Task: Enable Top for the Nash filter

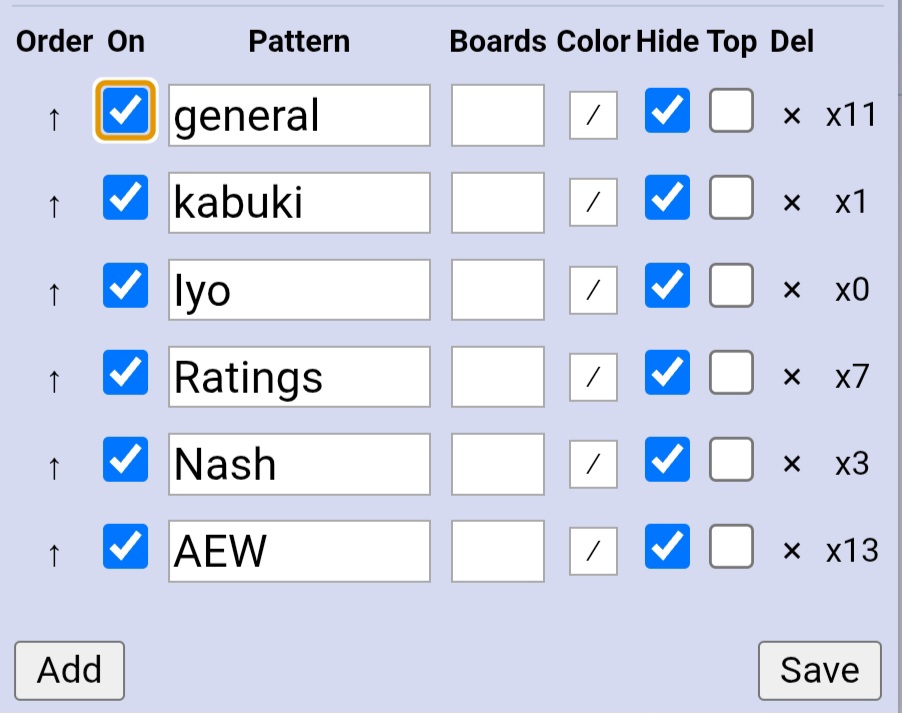Action: [731, 460]
